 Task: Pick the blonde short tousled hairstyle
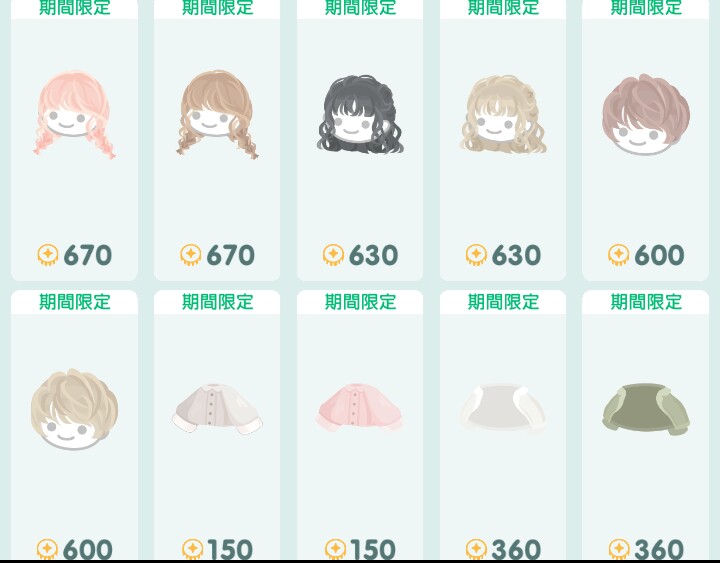[74, 409]
